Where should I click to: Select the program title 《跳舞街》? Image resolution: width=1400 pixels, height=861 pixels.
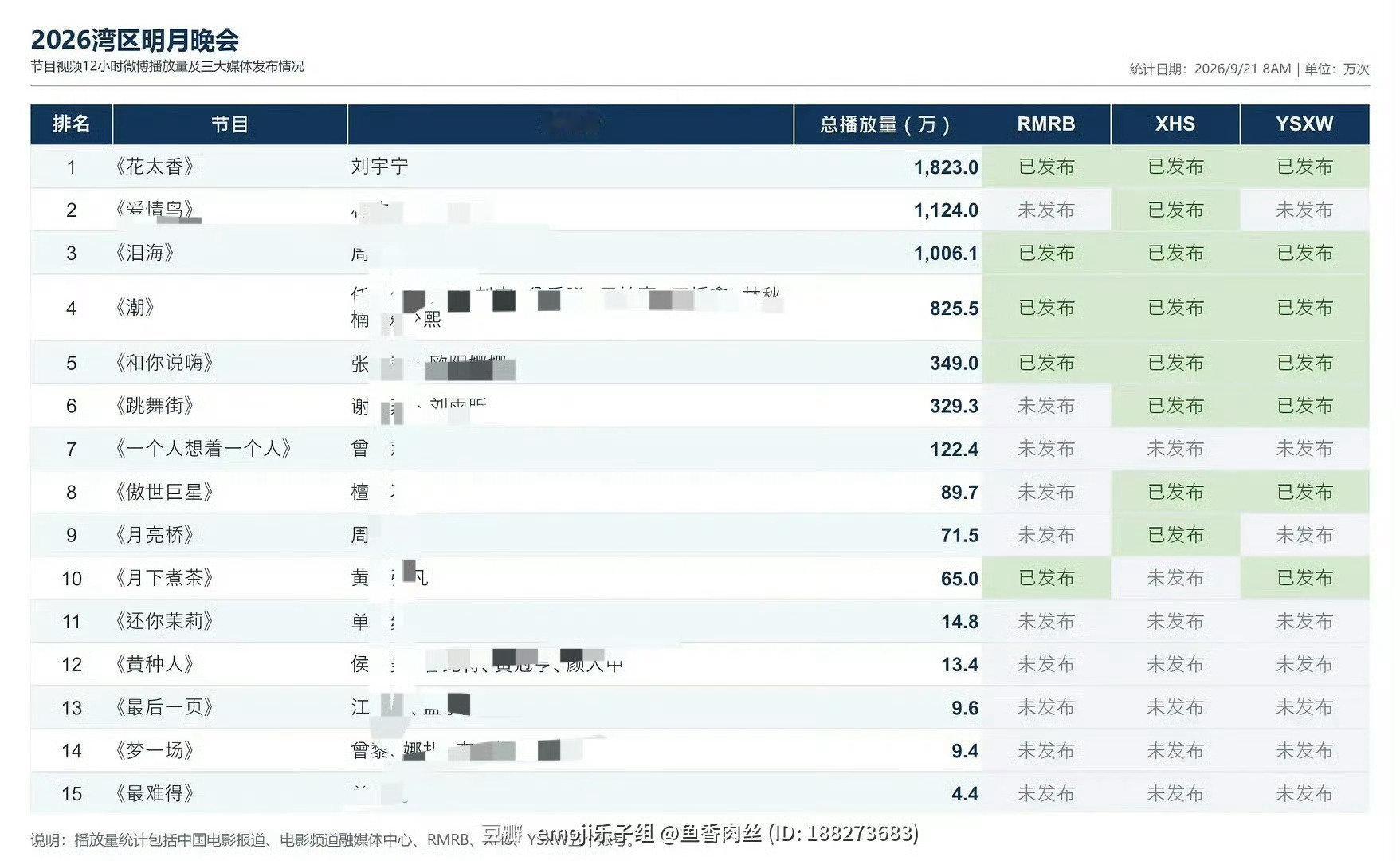point(154,406)
